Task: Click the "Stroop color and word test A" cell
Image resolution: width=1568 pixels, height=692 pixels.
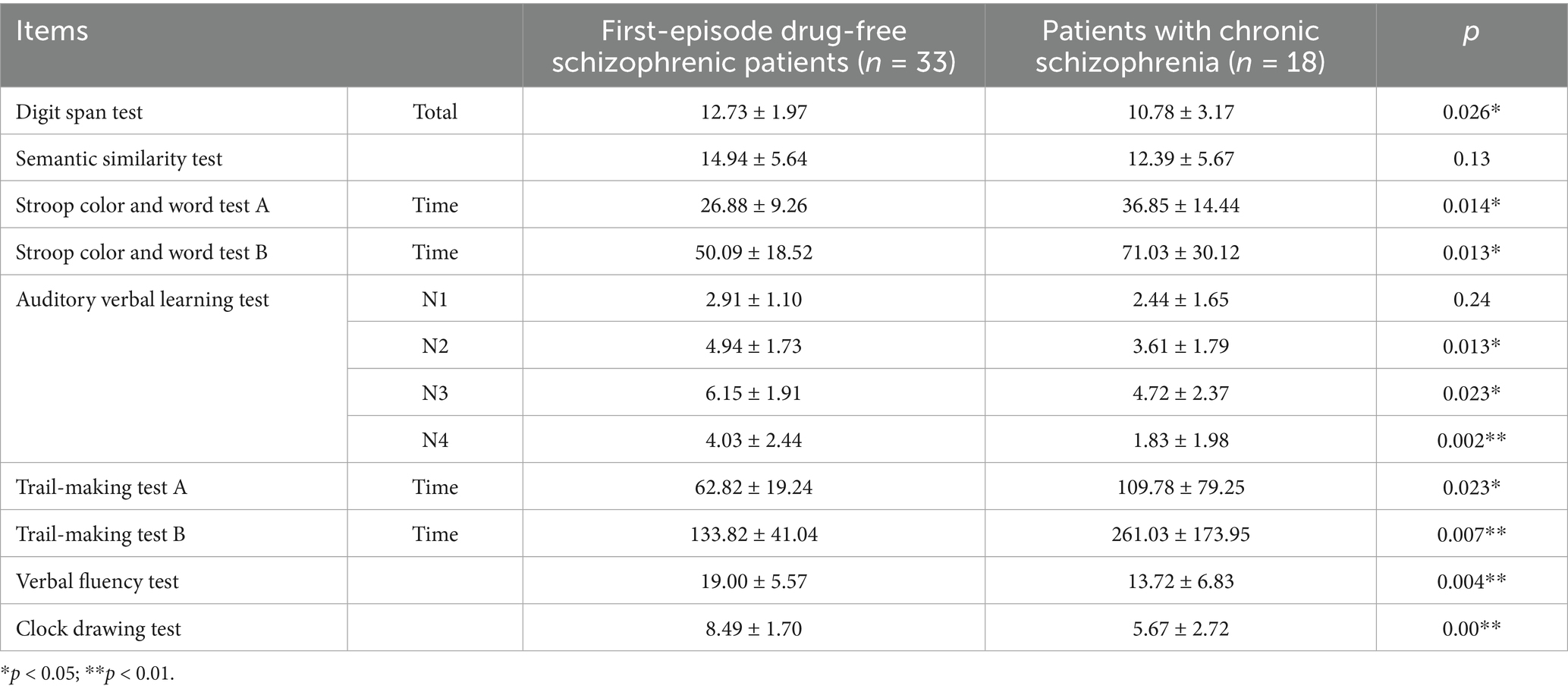Action: (x=143, y=206)
